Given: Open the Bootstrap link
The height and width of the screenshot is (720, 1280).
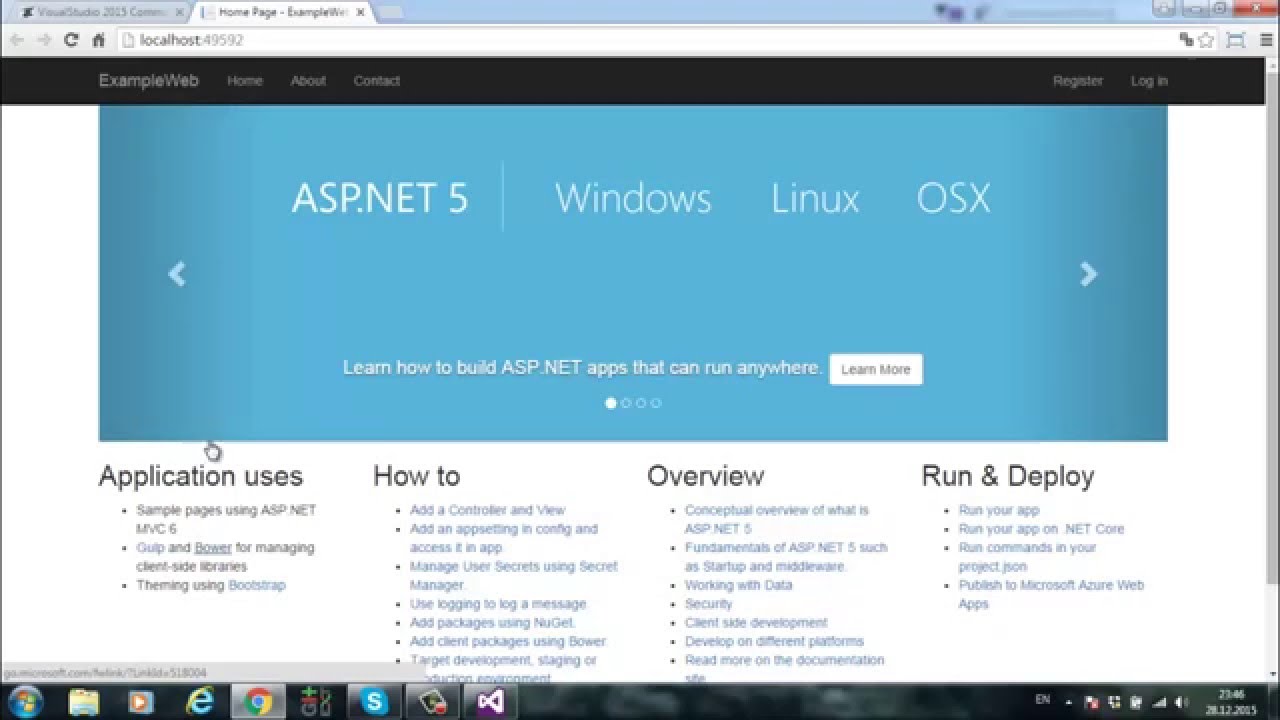Looking at the screenshot, I should (257, 585).
